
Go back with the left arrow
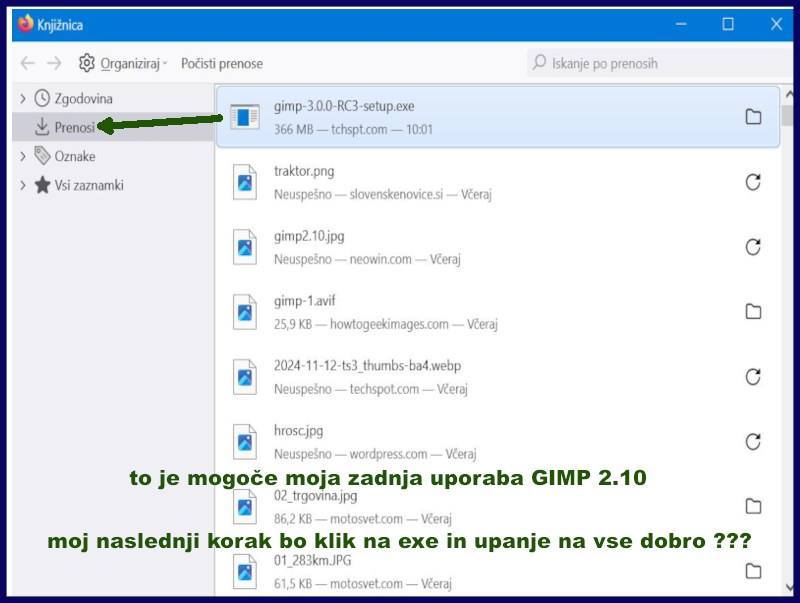(28, 63)
